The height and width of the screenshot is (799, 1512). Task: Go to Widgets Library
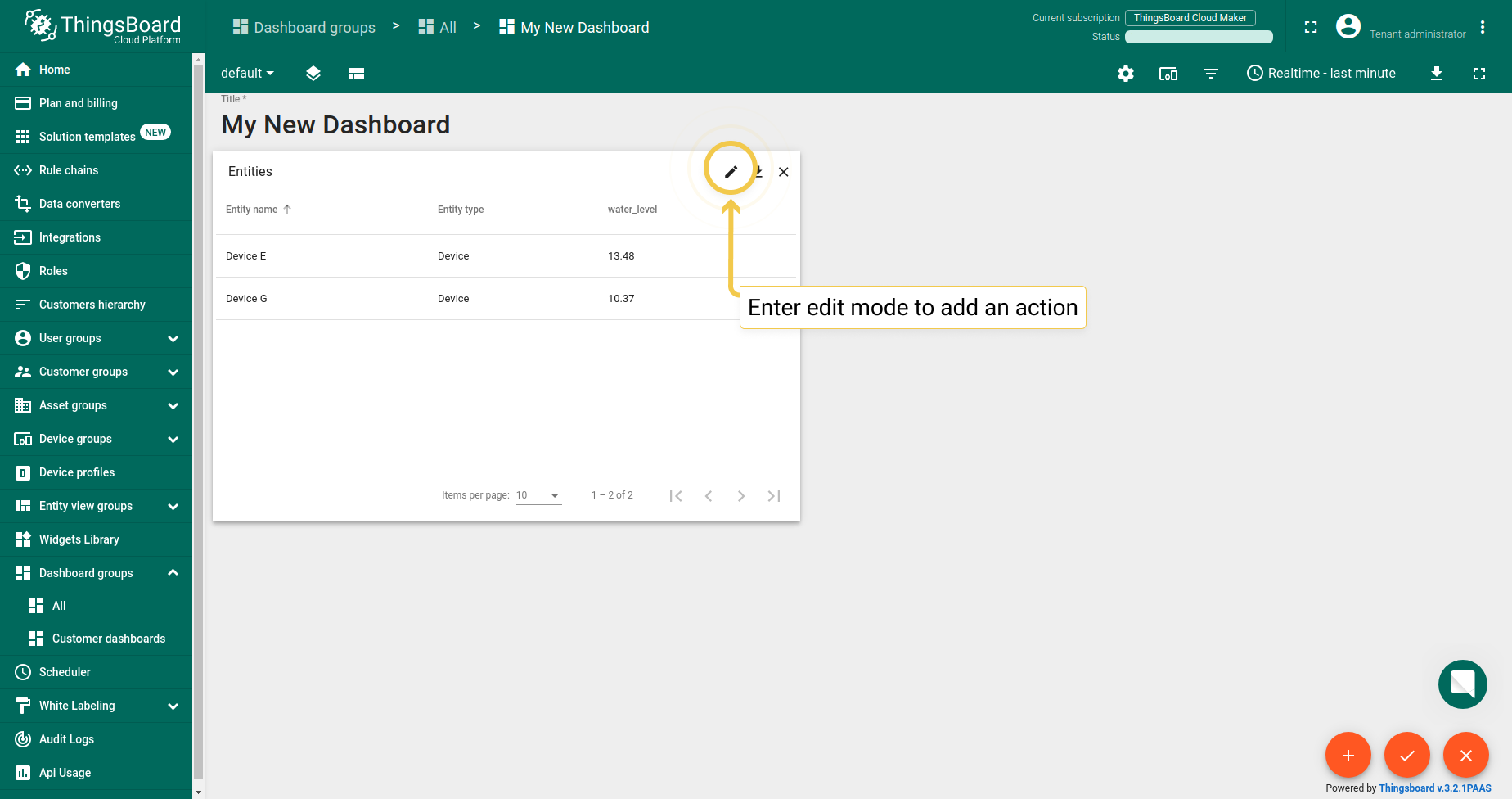(79, 539)
